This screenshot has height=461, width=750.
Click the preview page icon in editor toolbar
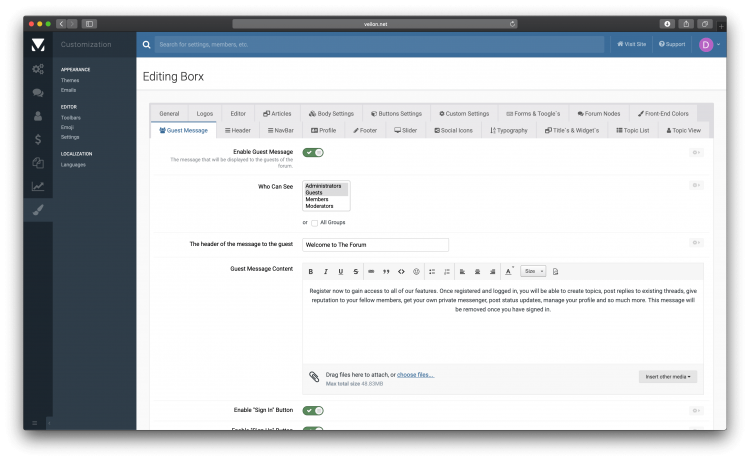coord(555,272)
